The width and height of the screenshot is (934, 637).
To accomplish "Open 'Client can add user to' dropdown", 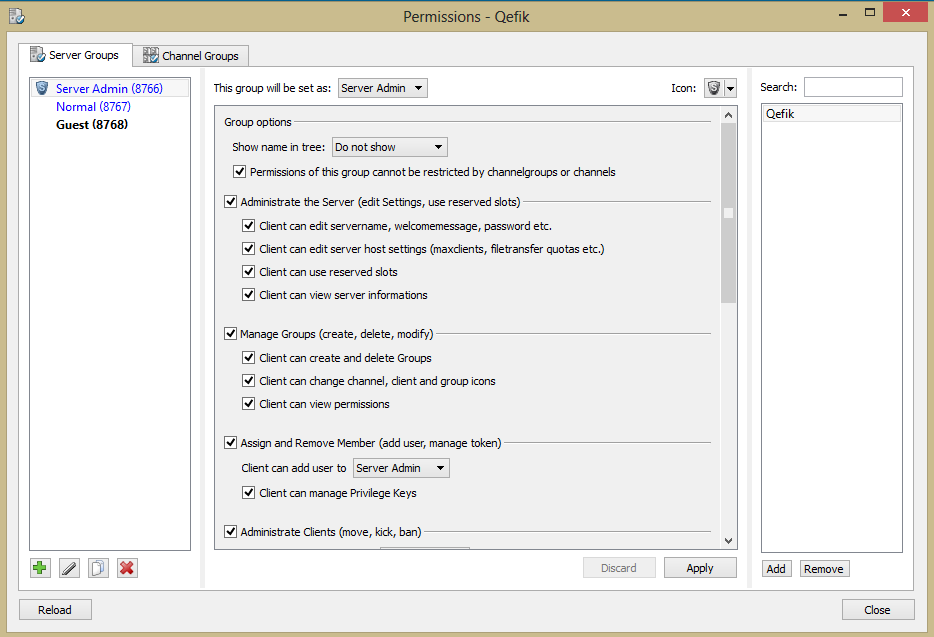I will pyautogui.click(x=402, y=468).
